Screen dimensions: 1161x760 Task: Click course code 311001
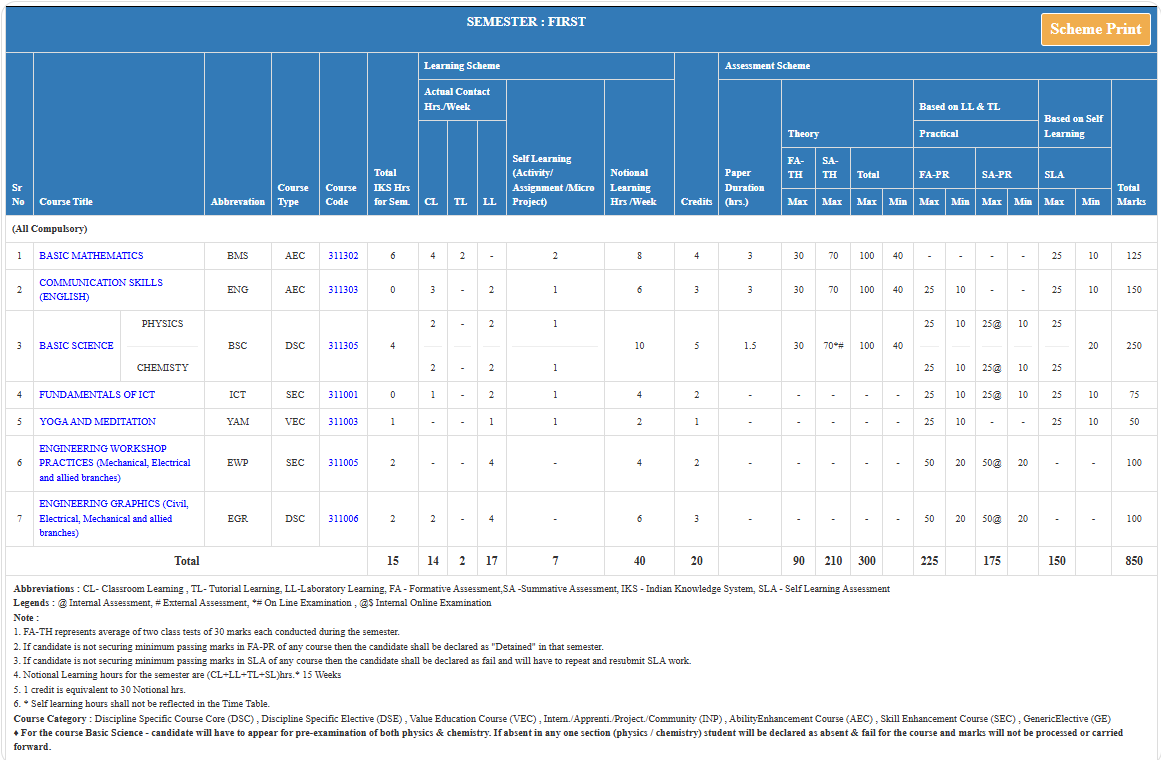point(343,395)
